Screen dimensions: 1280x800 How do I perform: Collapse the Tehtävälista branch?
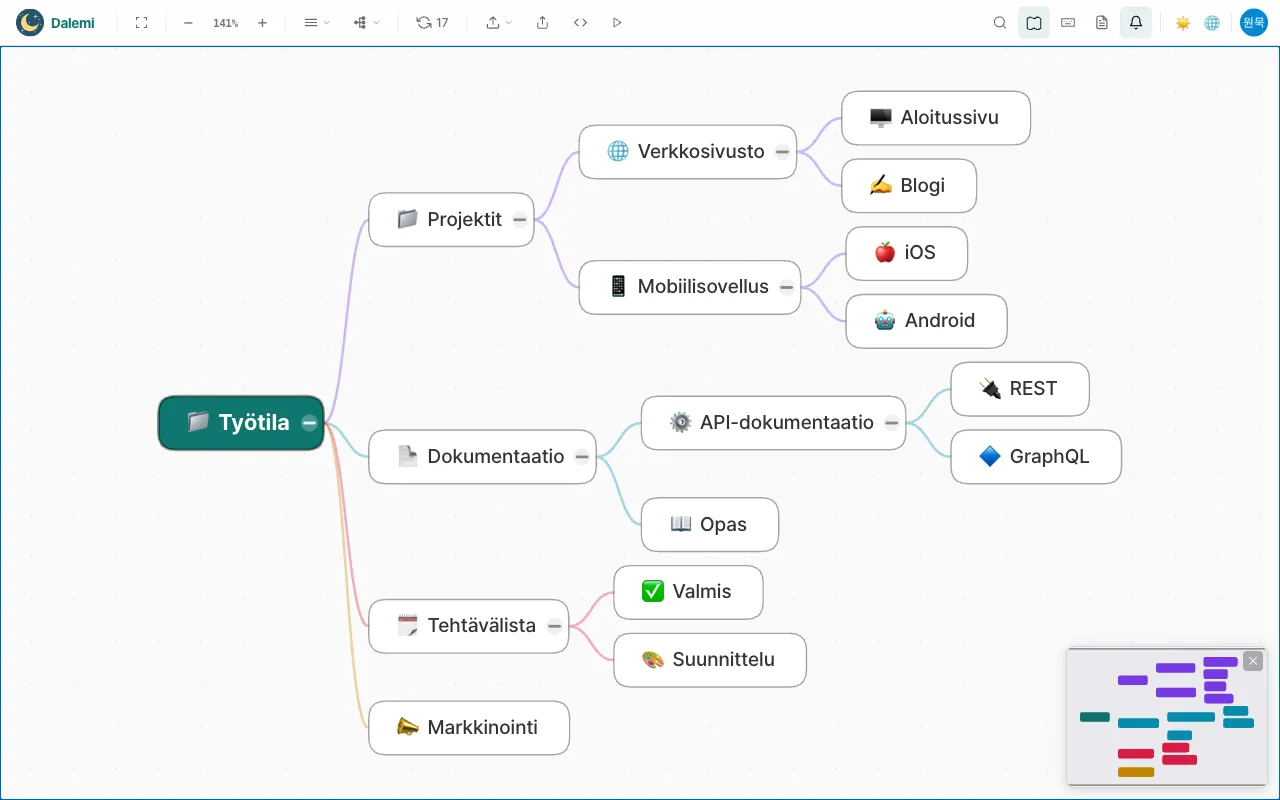(x=554, y=626)
